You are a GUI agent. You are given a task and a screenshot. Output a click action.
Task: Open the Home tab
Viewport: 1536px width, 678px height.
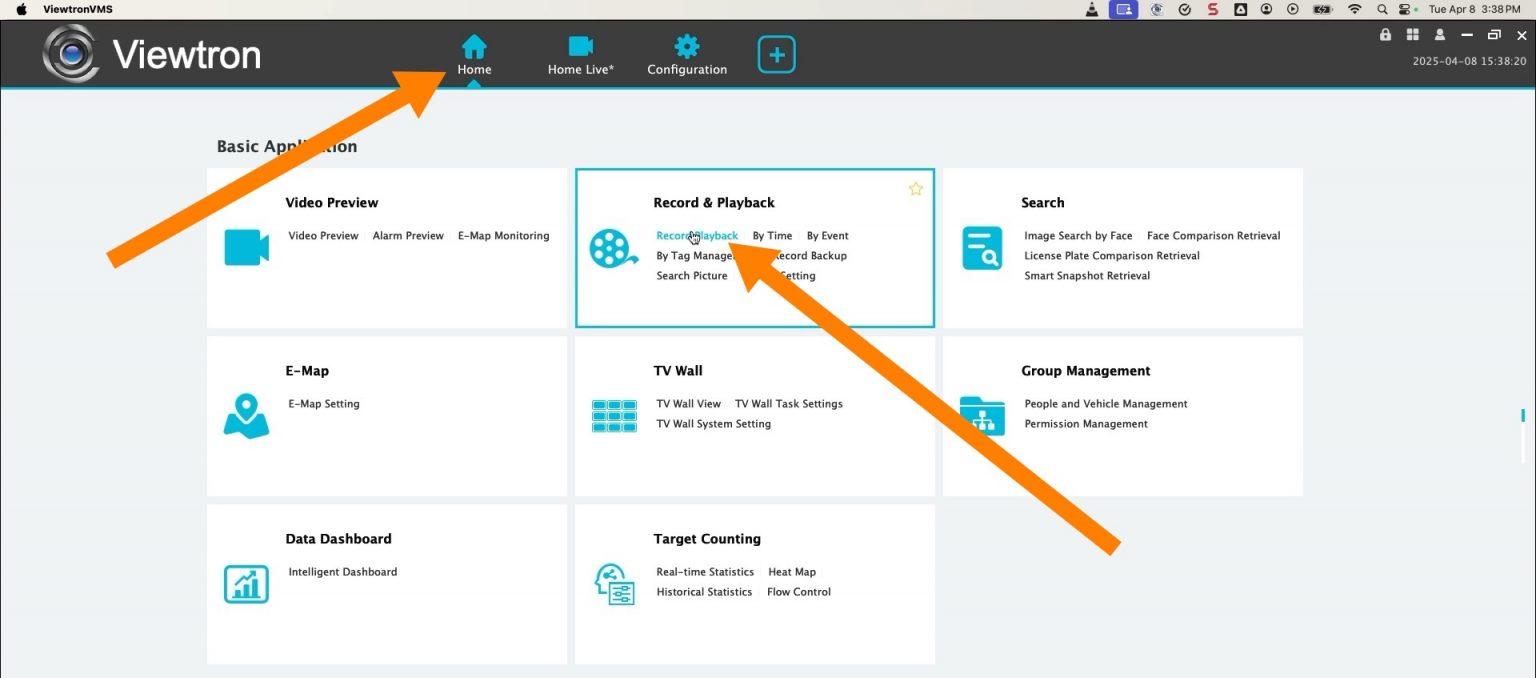pyautogui.click(x=474, y=55)
